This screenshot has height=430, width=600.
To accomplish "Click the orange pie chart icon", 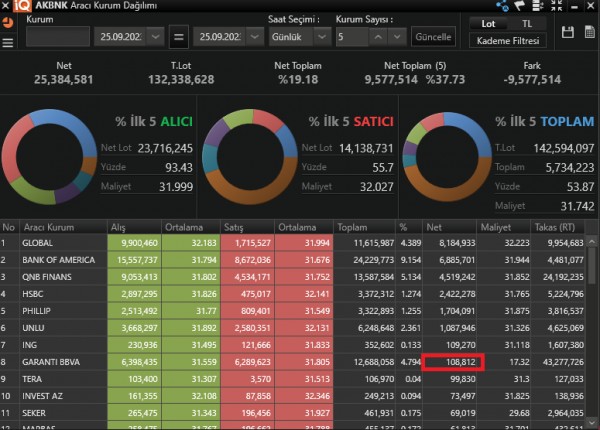I will click(x=8, y=23).
